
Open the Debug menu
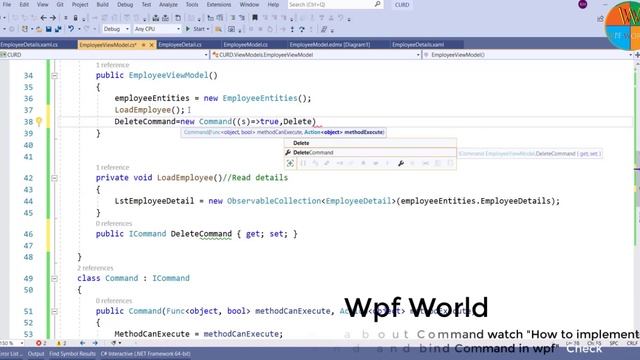125,4
